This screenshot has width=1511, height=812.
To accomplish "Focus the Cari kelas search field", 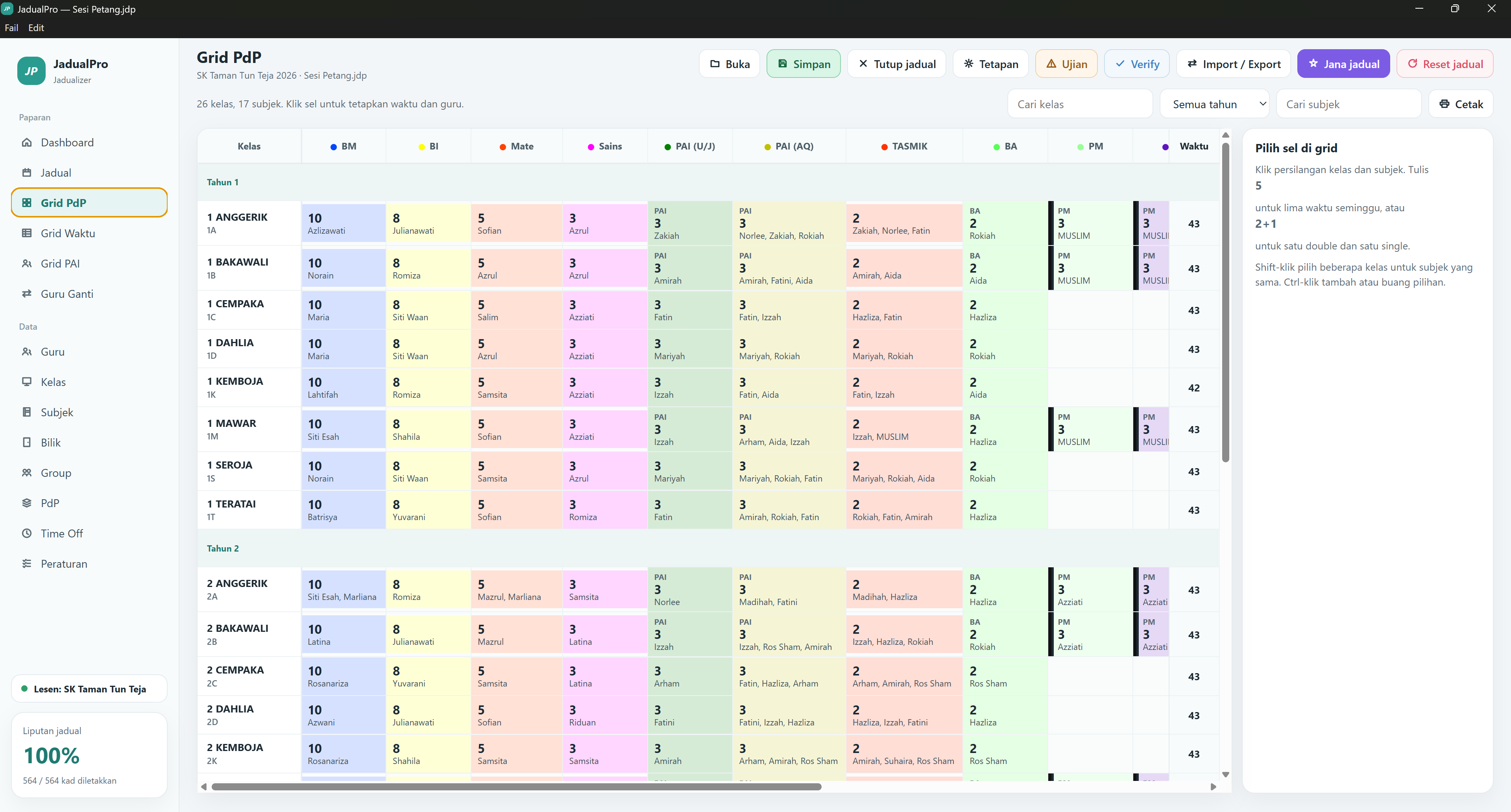I will [1080, 104].
